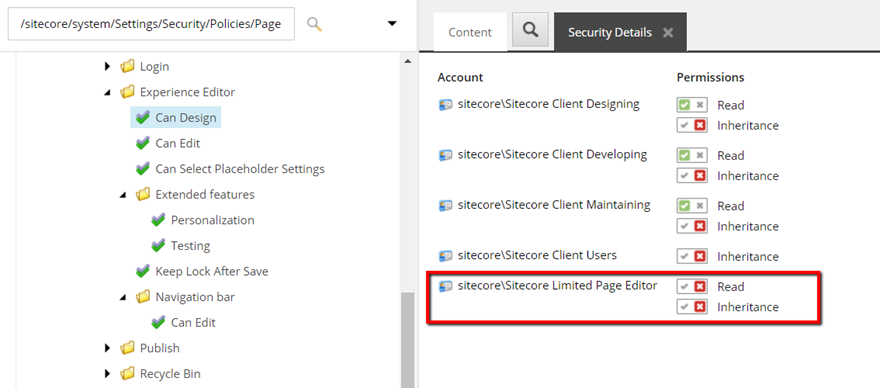Open the search tab with magnifier
Screen dimensions: 880x388
(x=530, y=30)
